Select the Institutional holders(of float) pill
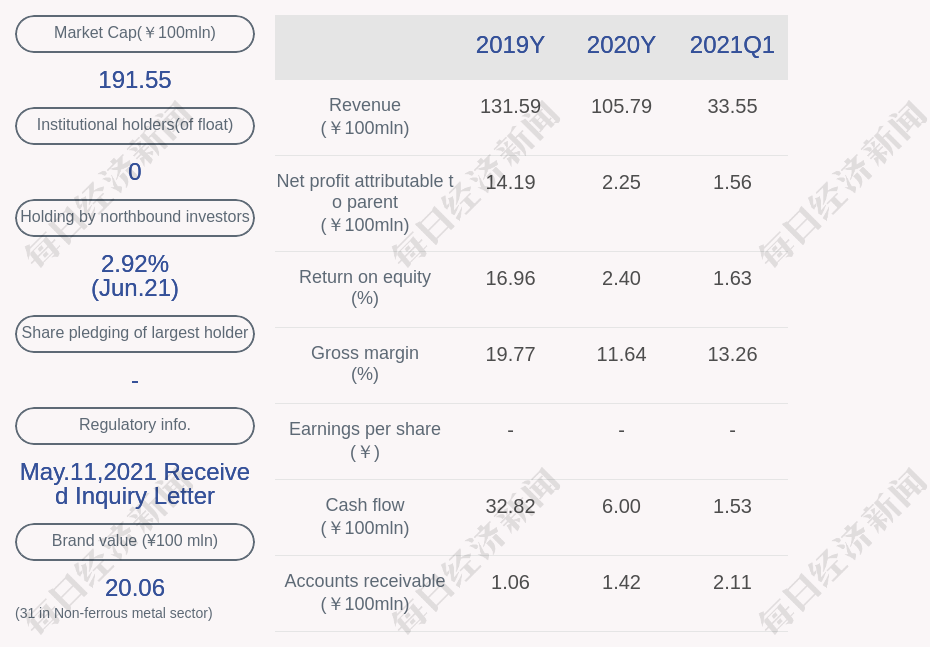 tap(135, 125)
